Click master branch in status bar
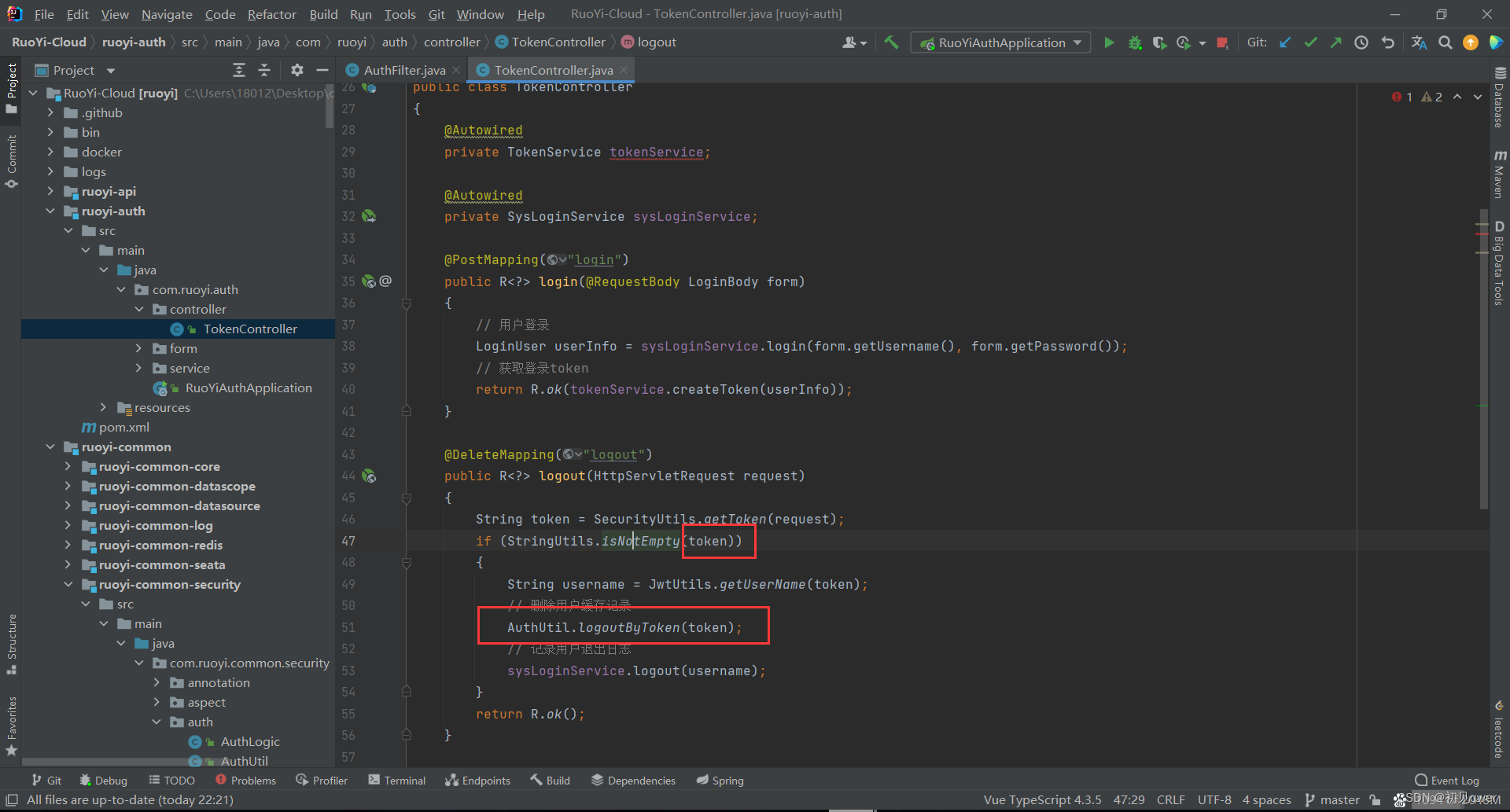The image size is (1510, 812). click(x=1332, y=799)
